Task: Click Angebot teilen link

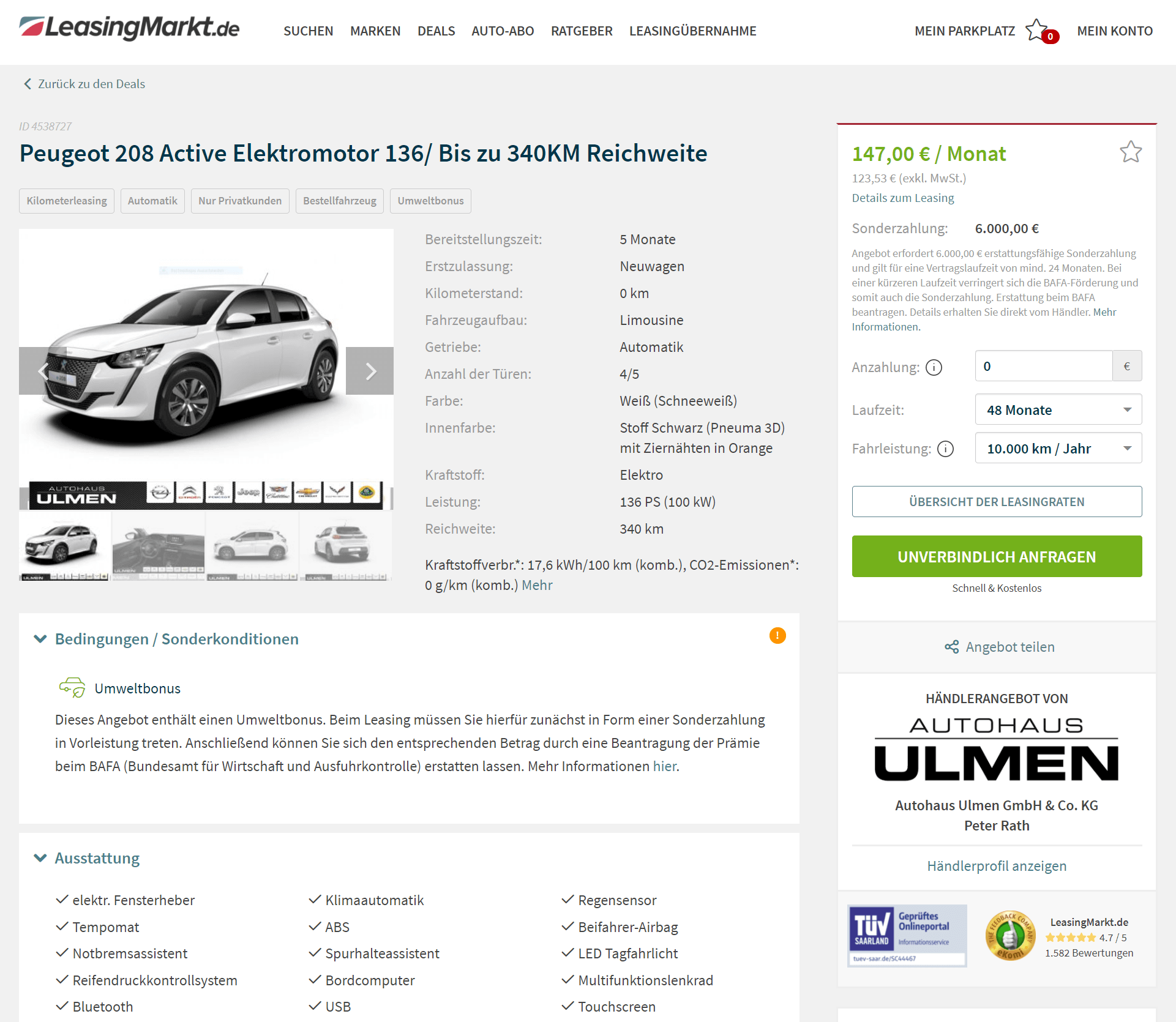Action: [1010, 647]
